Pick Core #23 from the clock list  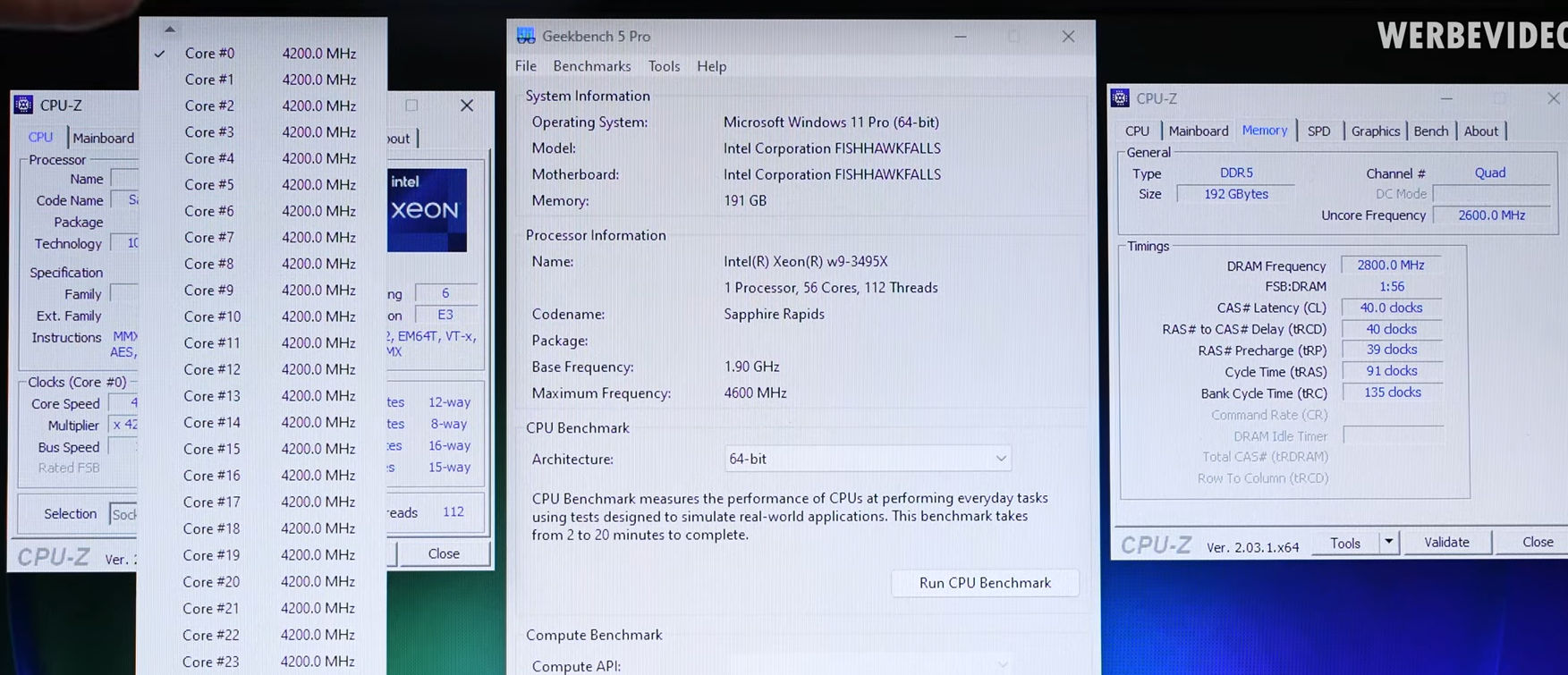click(263, 662)
